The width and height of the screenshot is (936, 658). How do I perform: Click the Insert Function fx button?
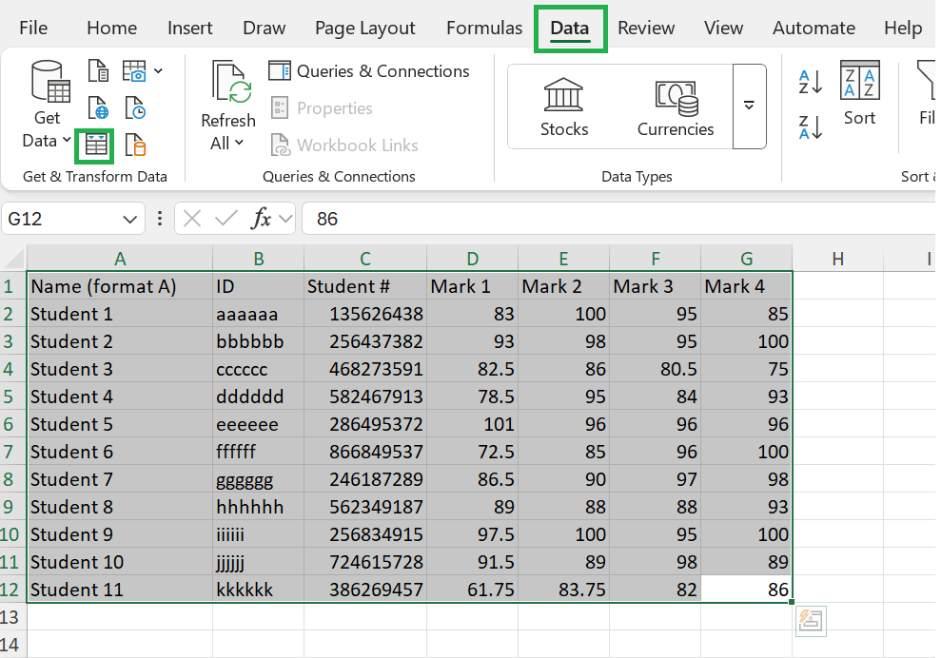[262, 218]
